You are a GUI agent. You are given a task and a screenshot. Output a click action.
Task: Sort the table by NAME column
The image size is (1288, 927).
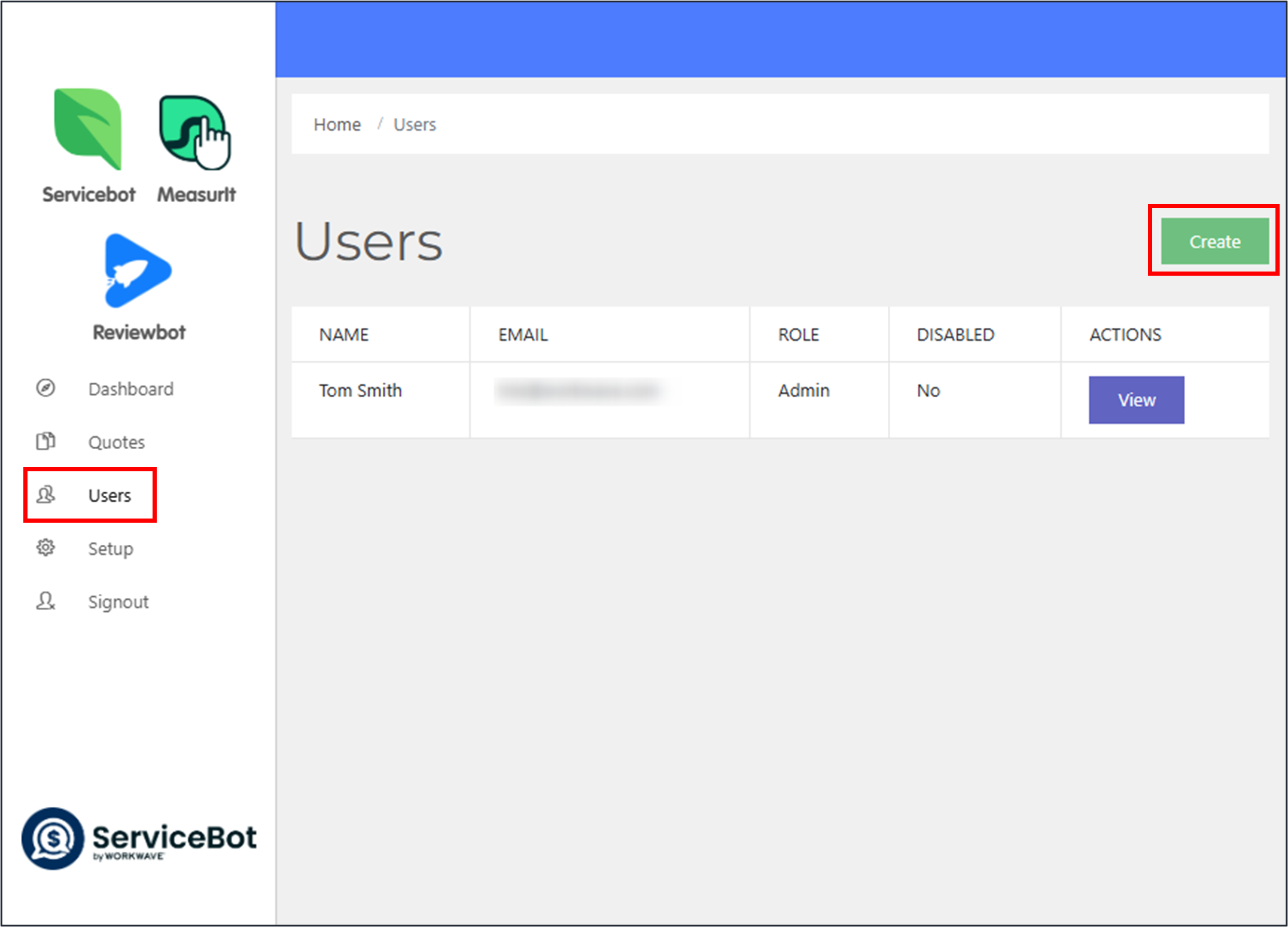point(343,334)
